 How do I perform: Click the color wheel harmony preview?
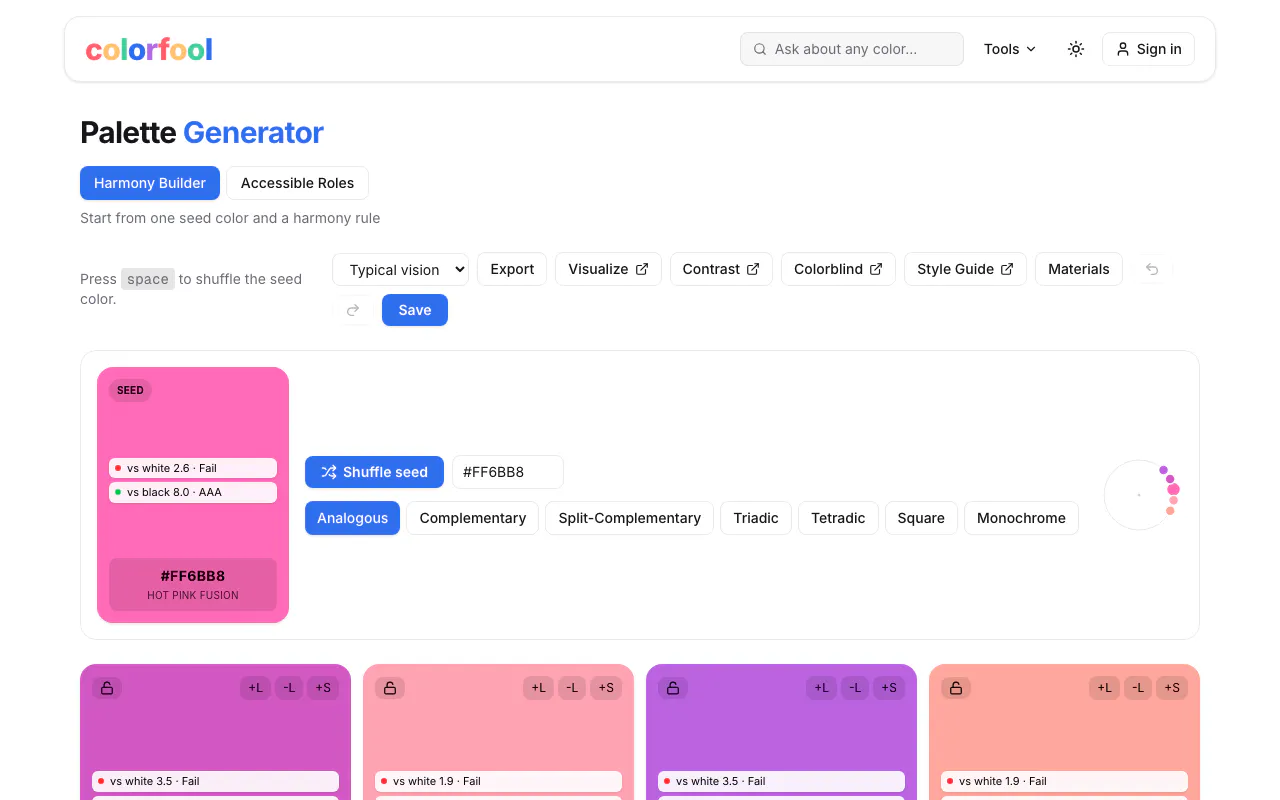tap(1140, 494)
